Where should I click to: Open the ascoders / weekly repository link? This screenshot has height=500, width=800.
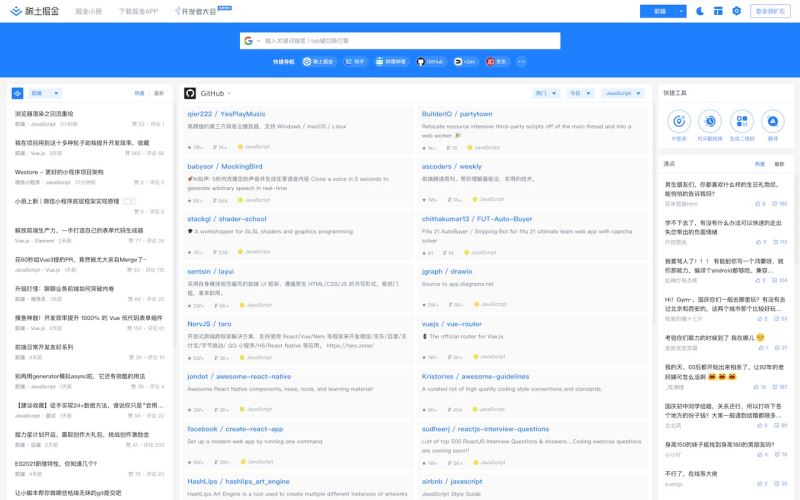click(452, 167)
